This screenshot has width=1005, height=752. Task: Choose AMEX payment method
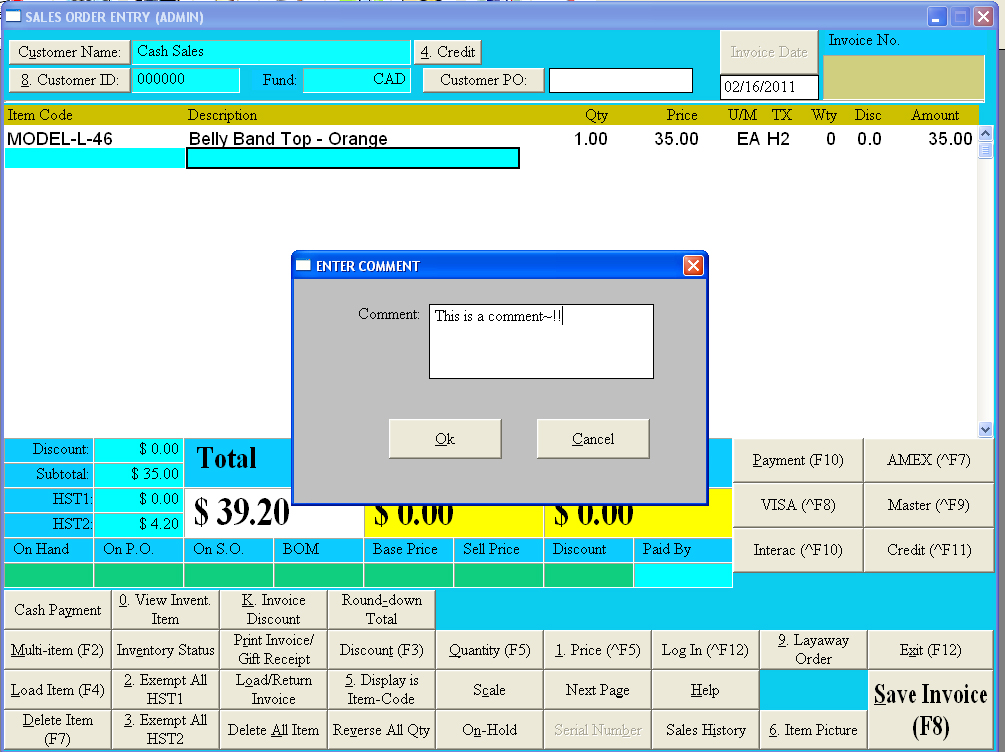[928, 461]
